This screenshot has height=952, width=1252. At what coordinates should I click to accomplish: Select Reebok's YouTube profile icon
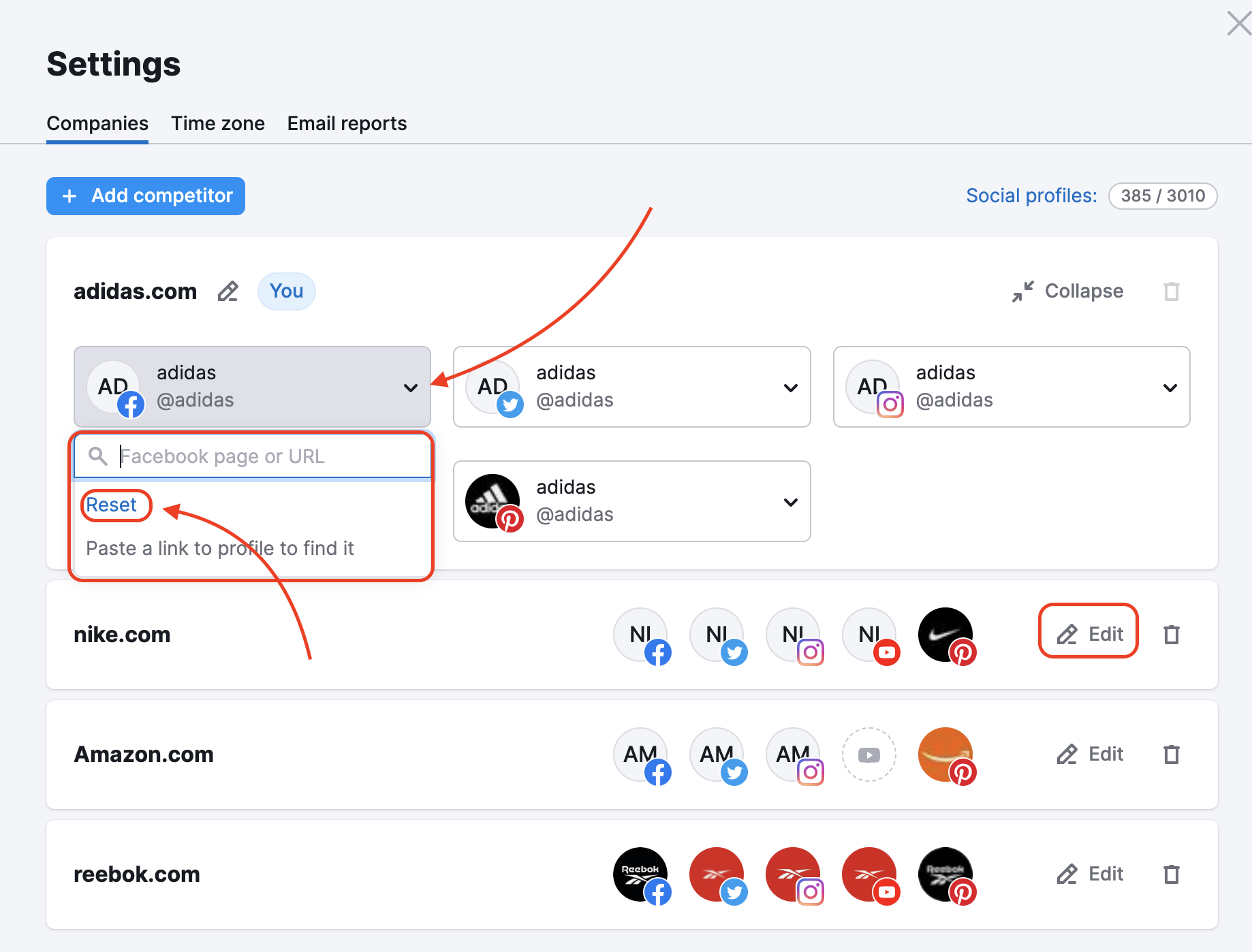[x=870, y=875]
